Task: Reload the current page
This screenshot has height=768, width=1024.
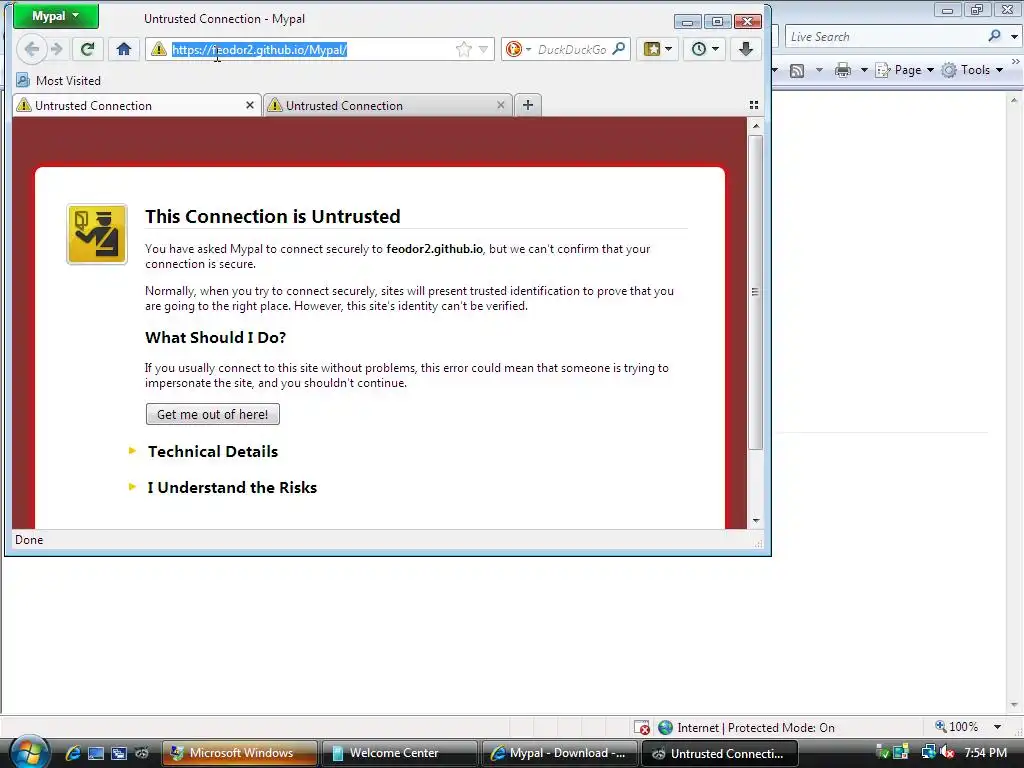Action: 88,49
